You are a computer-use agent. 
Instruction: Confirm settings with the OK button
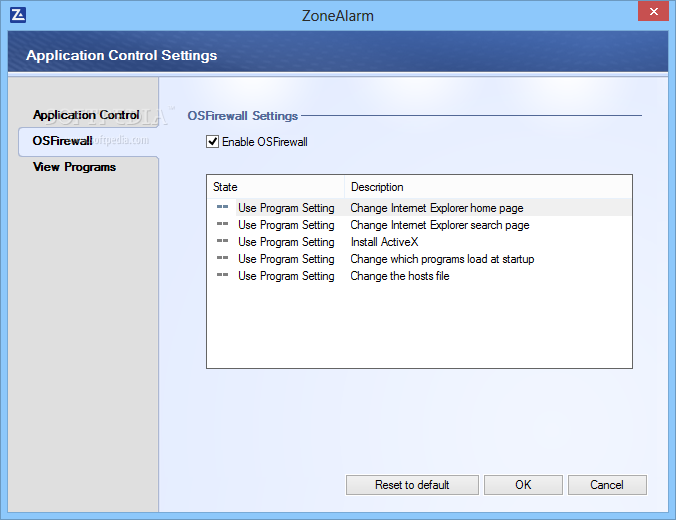click(523, 485)
